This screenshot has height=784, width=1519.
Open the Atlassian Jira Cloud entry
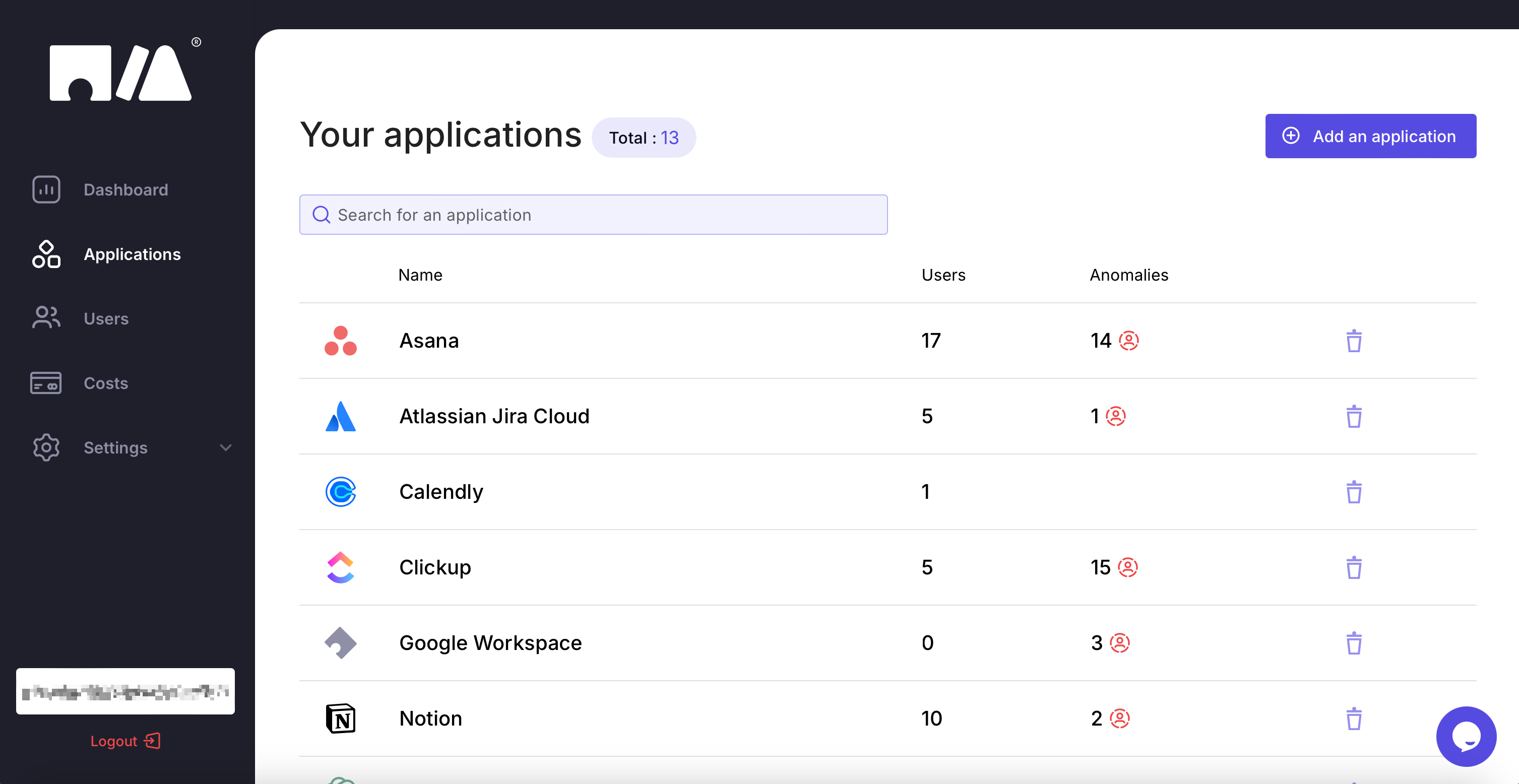click(493, 416)
